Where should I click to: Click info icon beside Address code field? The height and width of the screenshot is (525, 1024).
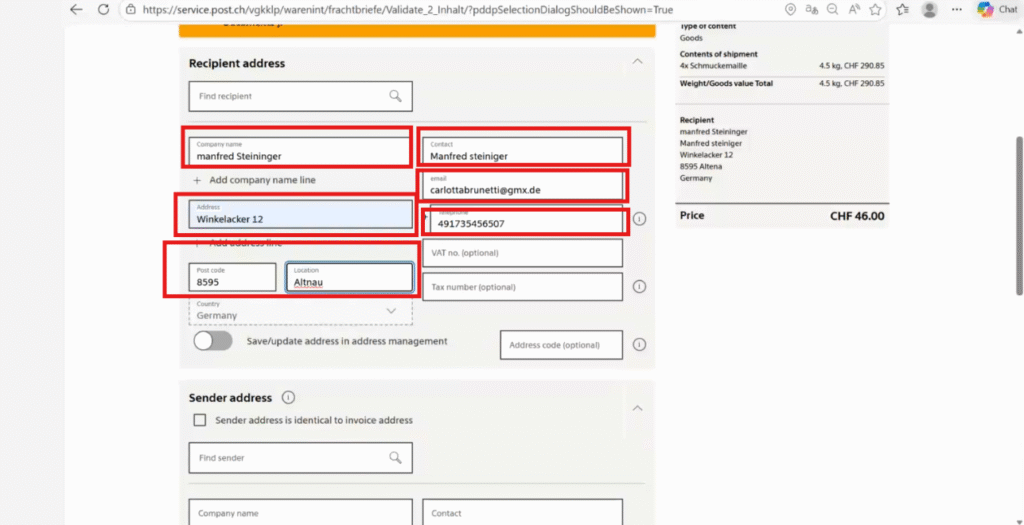(x=639, y=345)
